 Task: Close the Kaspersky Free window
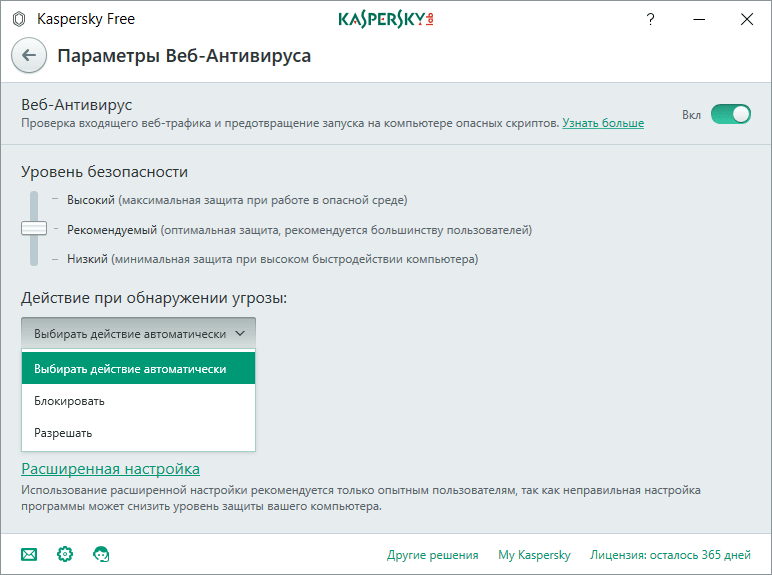(747, 19)
